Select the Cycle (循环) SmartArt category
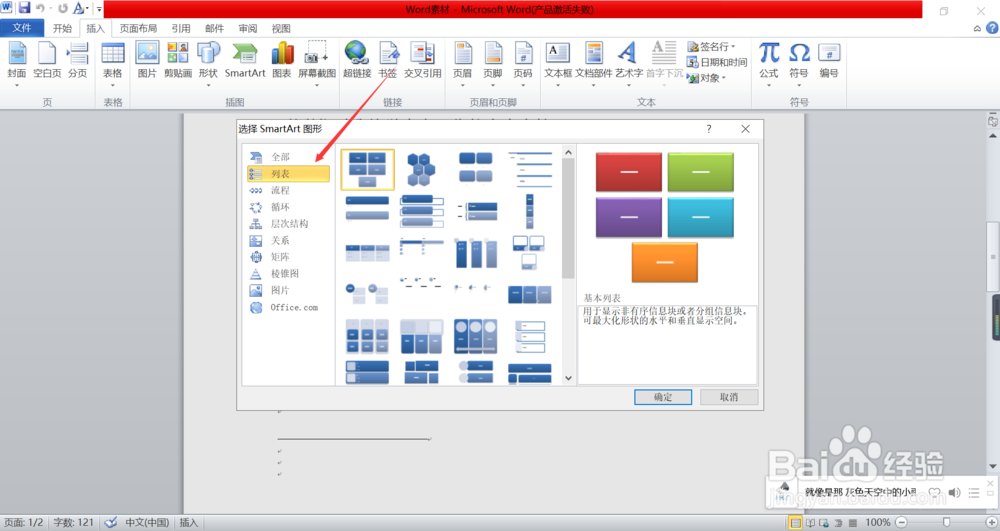Screen dimensions: 1000x531 [288, 207]
